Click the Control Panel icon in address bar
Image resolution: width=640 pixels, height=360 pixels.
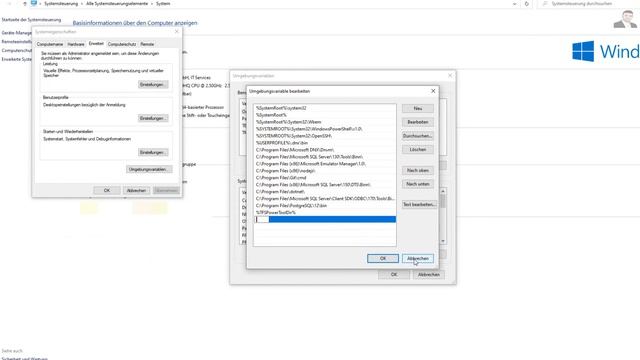click(34, 3)
